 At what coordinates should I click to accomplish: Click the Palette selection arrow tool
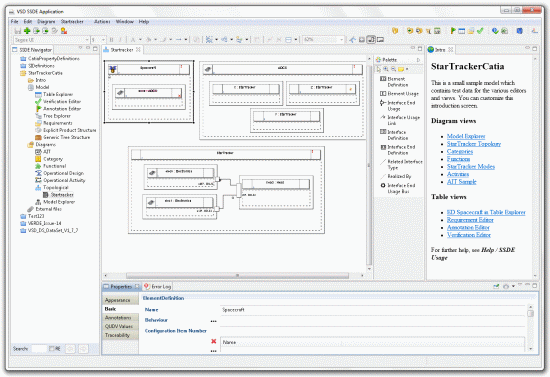379,69
